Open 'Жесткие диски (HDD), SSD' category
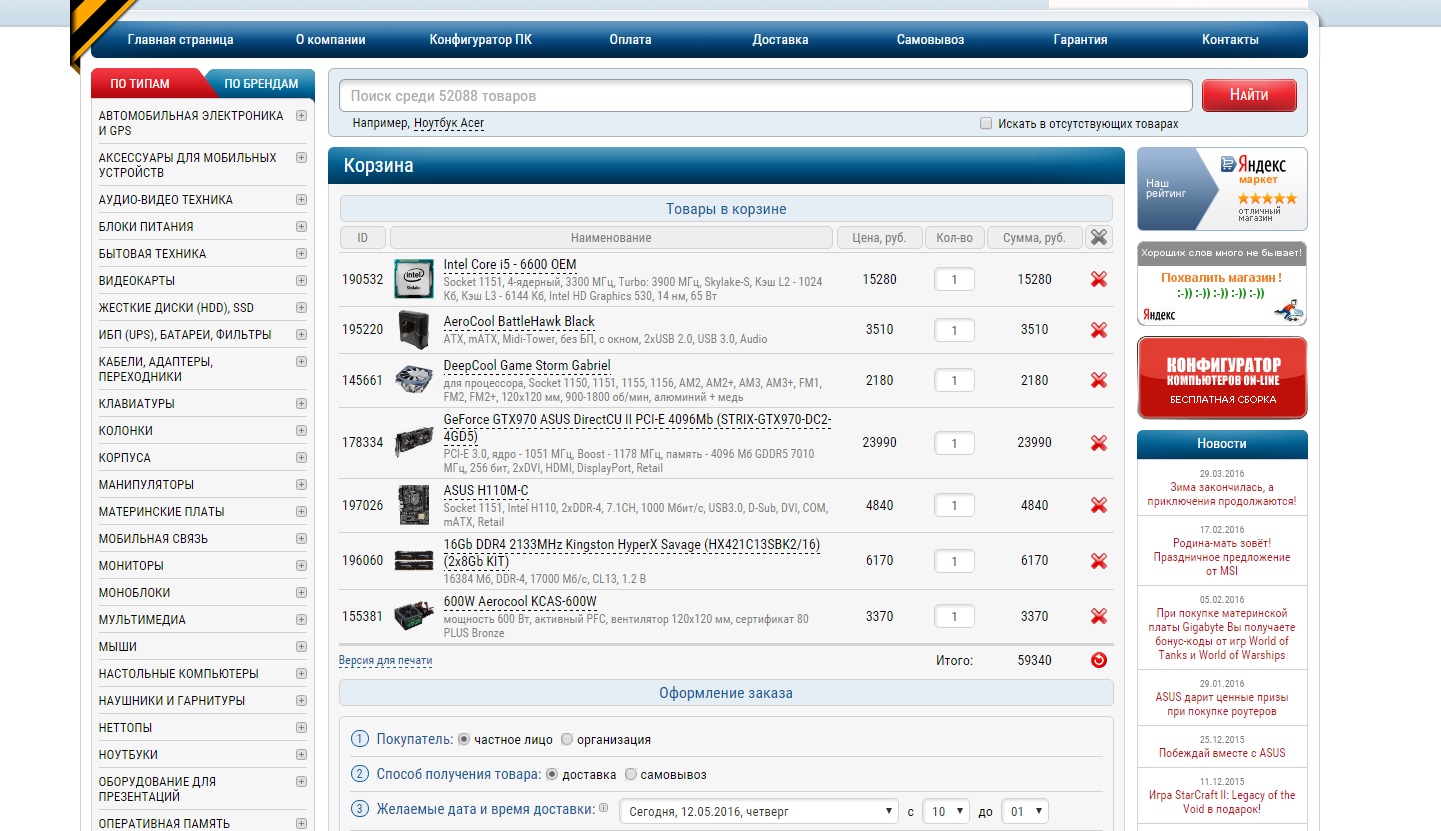 (x=176, y=308)
